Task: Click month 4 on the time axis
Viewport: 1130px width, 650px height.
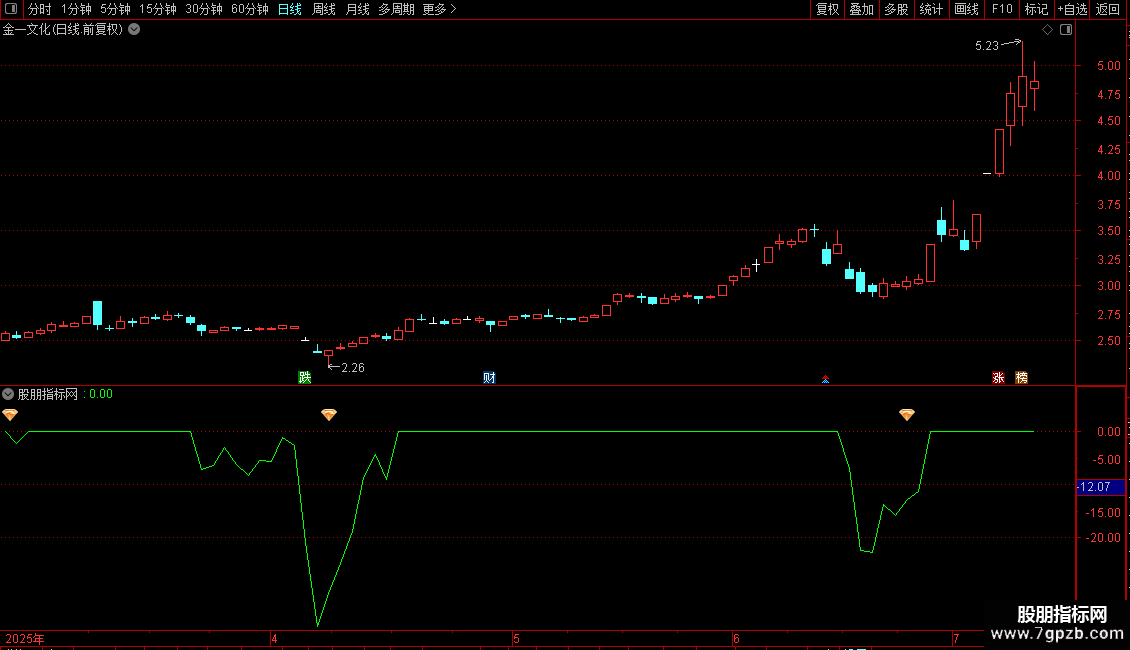Action: click(x=274, y=638)
